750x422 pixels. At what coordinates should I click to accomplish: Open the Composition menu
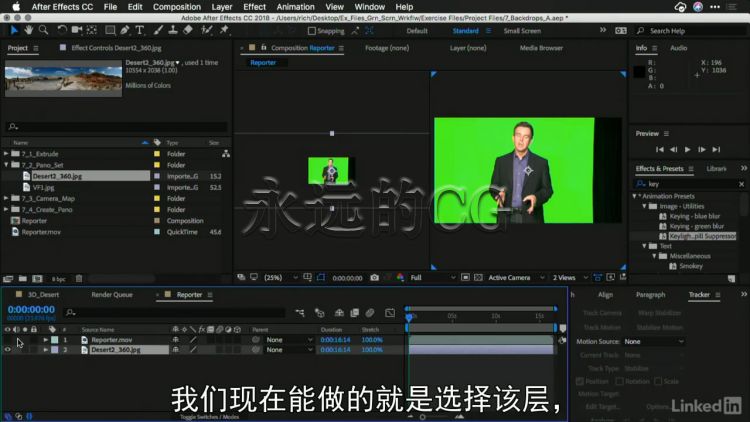(176, 7)
